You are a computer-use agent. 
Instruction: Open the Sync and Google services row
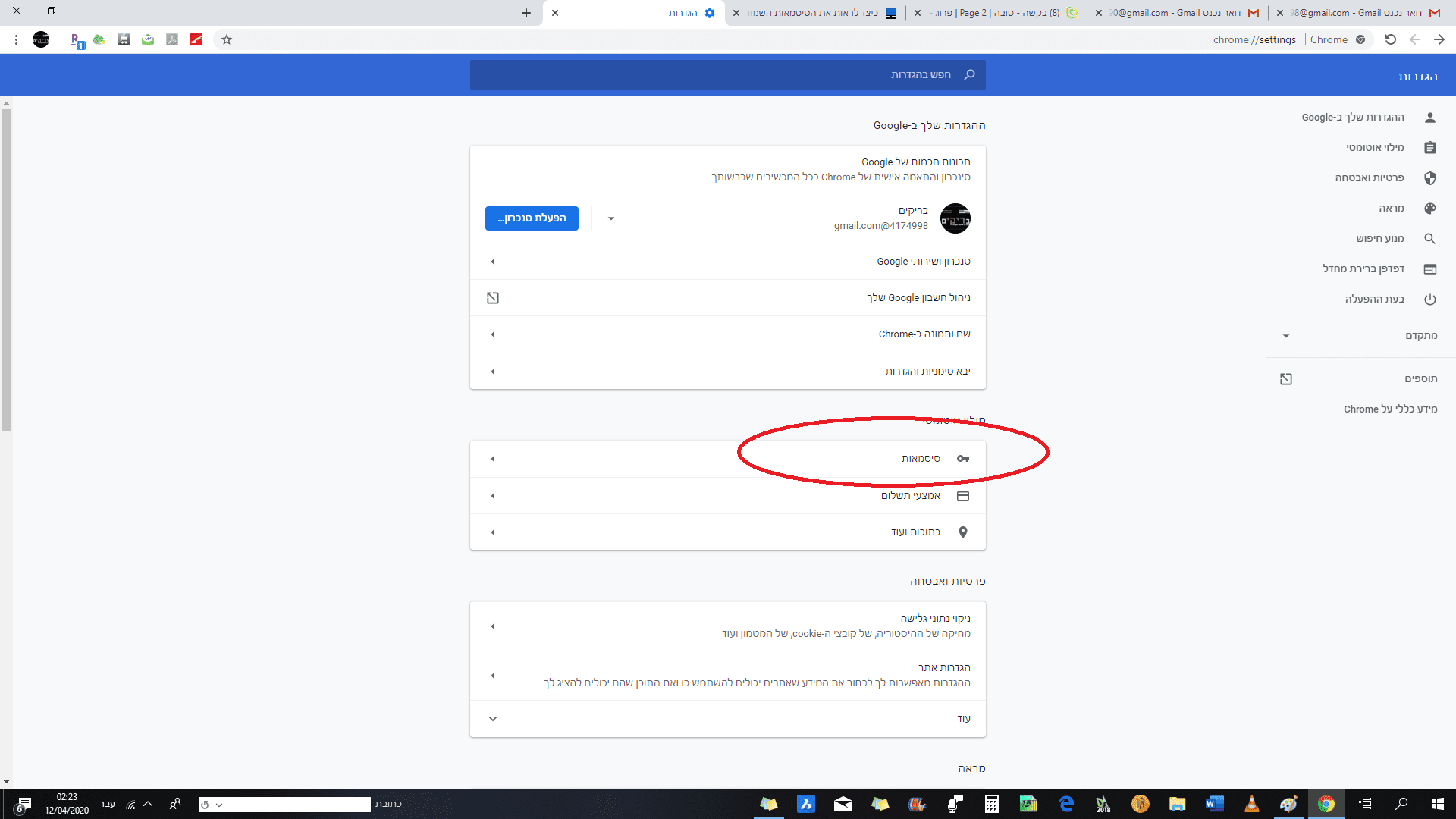[728, 262]
